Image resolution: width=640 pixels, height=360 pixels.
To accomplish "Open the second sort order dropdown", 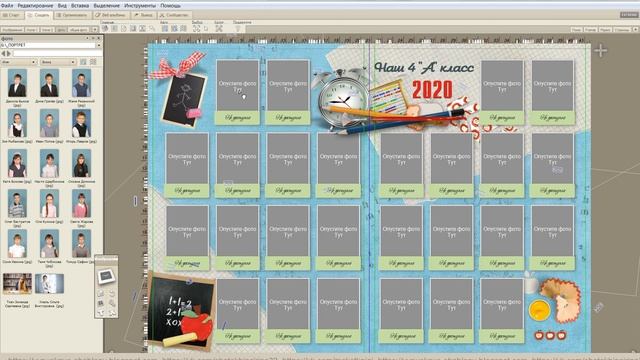I will pos(58,62).
